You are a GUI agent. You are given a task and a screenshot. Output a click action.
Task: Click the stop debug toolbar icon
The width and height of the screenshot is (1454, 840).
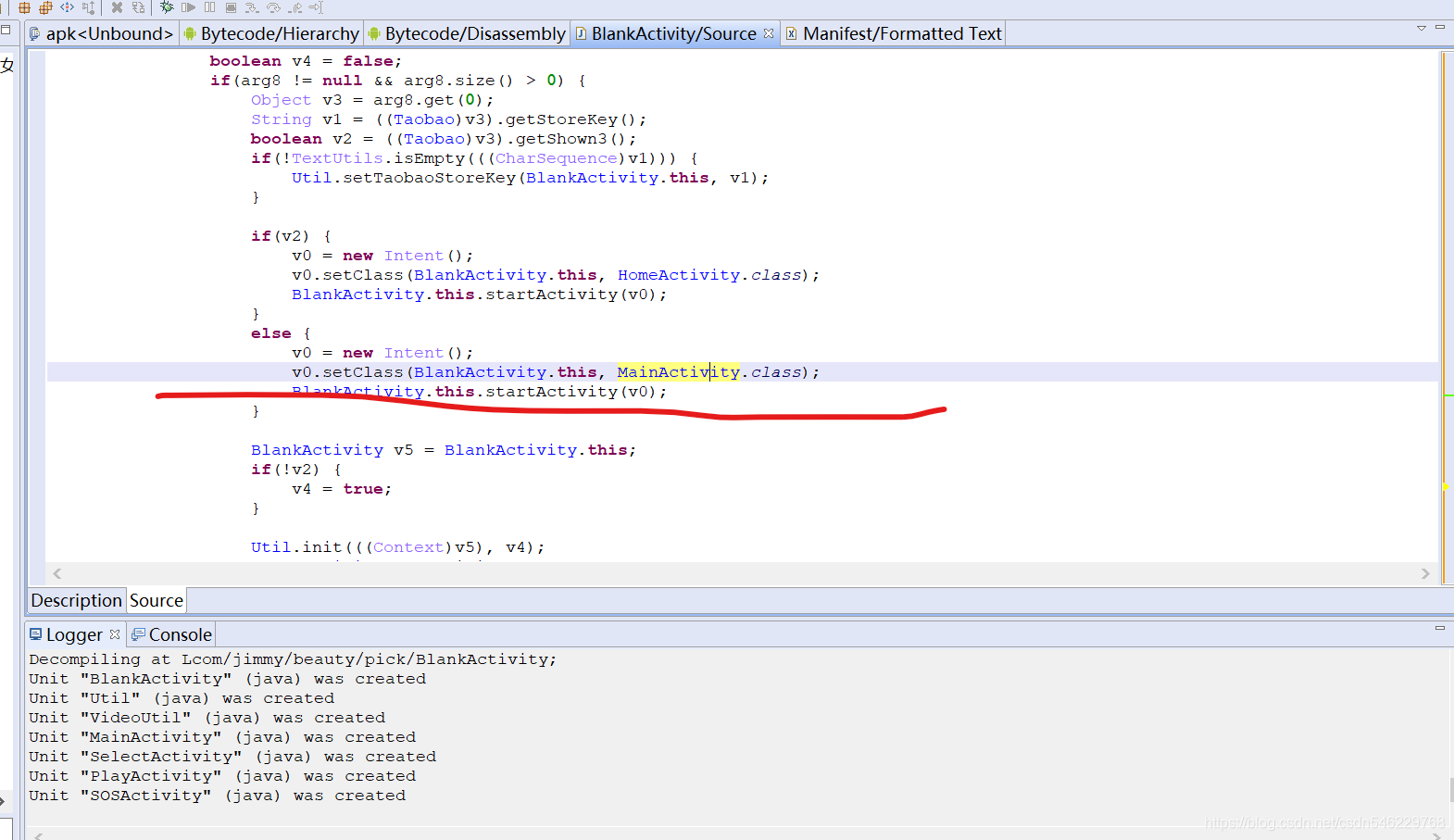click(x=231, y=7)
